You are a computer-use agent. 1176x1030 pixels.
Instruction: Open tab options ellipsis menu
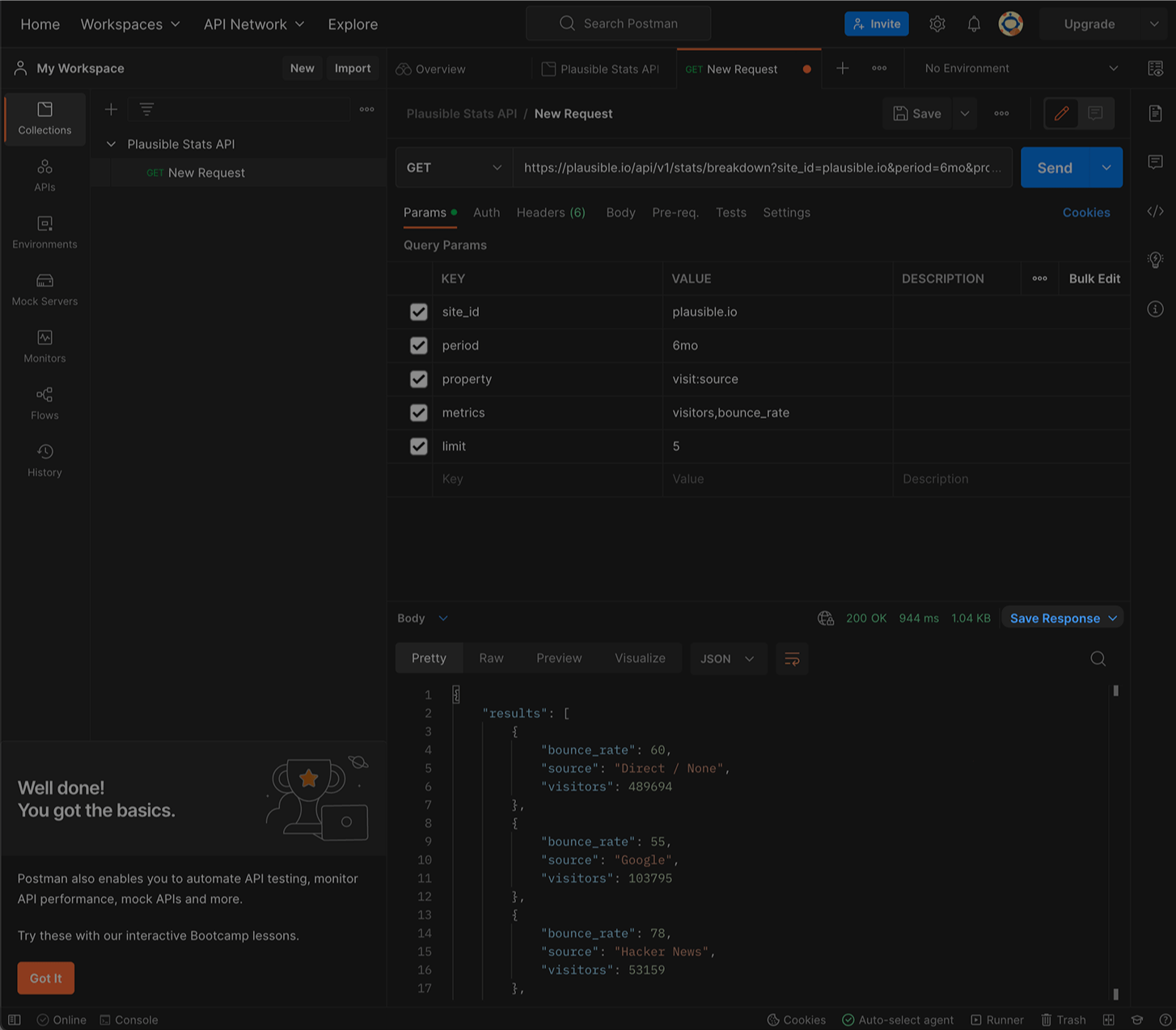pos(879,69)
